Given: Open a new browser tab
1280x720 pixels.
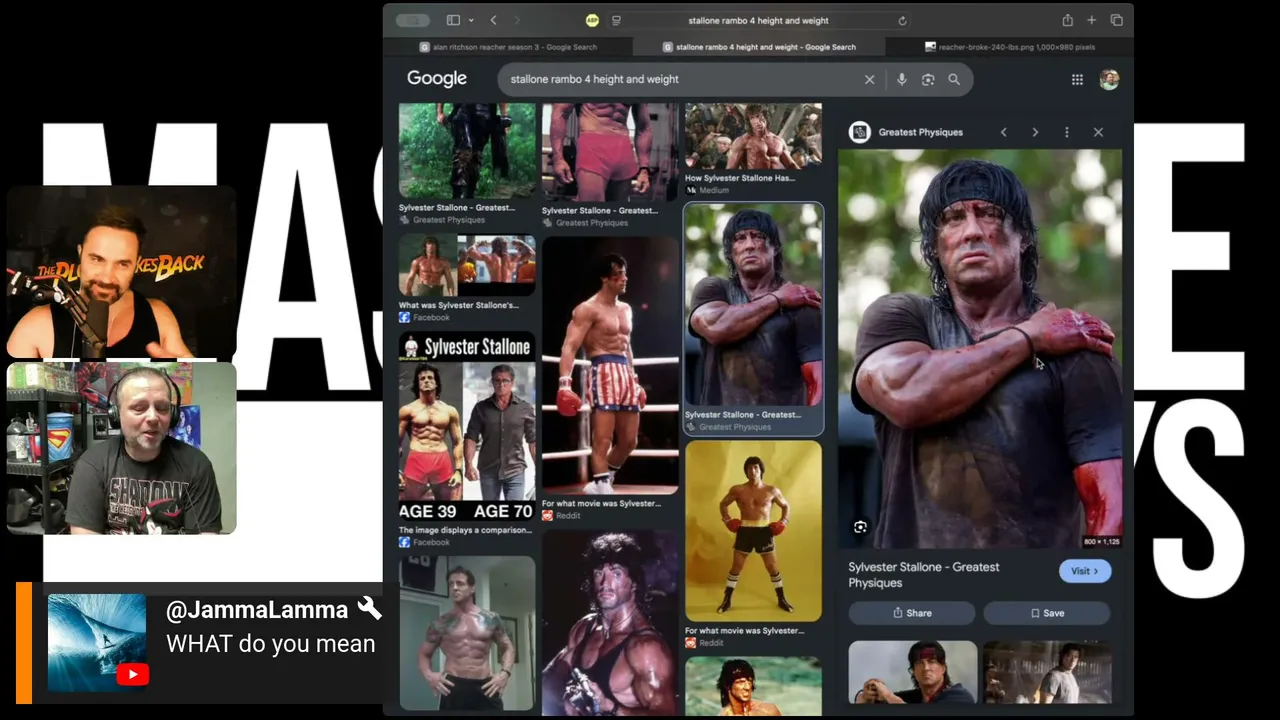Looking at the screenshot, I should tap(1092, 20).
